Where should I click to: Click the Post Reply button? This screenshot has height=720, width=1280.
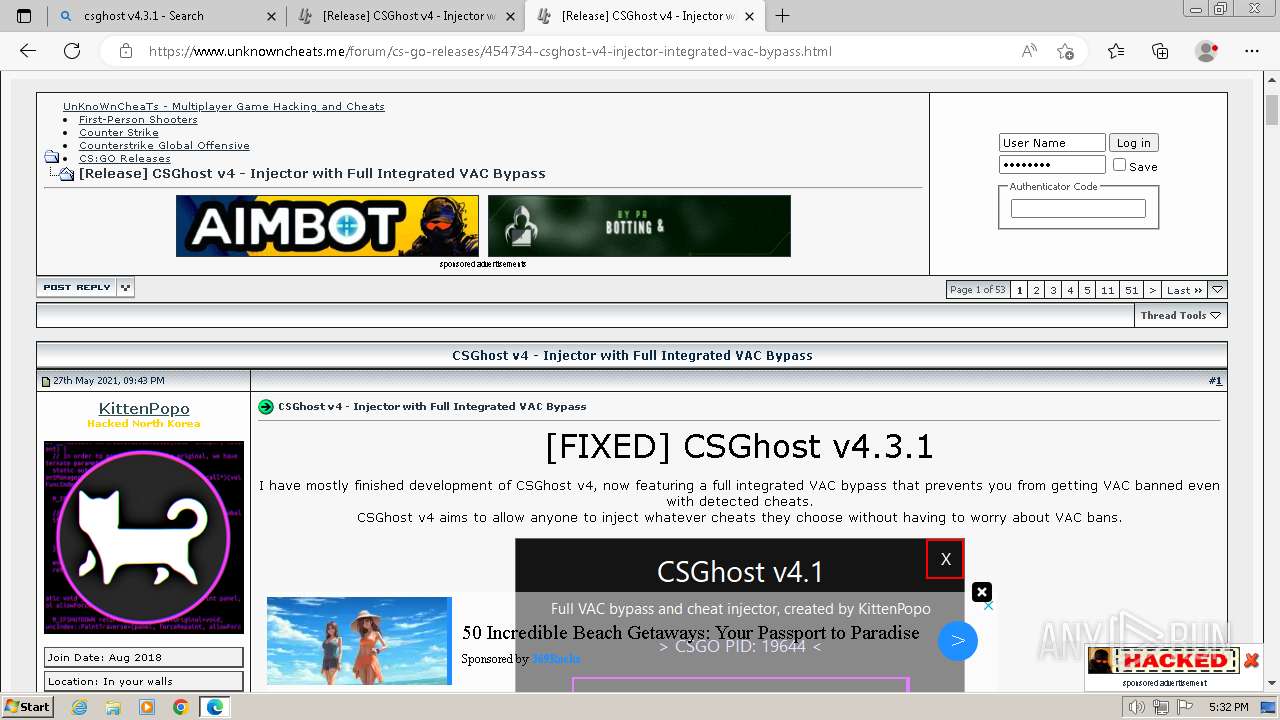point(77,287)
